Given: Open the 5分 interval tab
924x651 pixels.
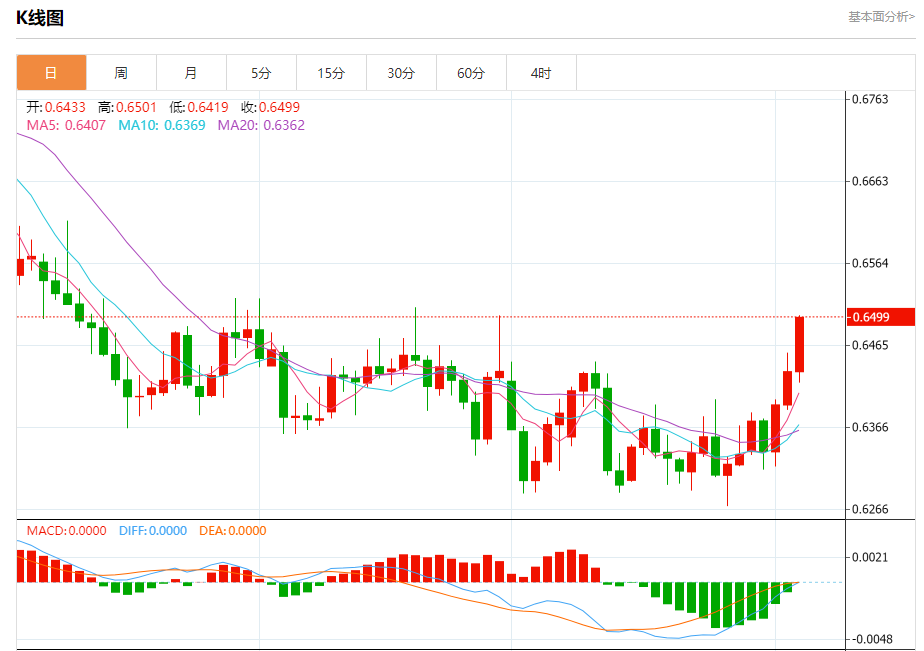Looking at the screenshot, I should [261, 73].
